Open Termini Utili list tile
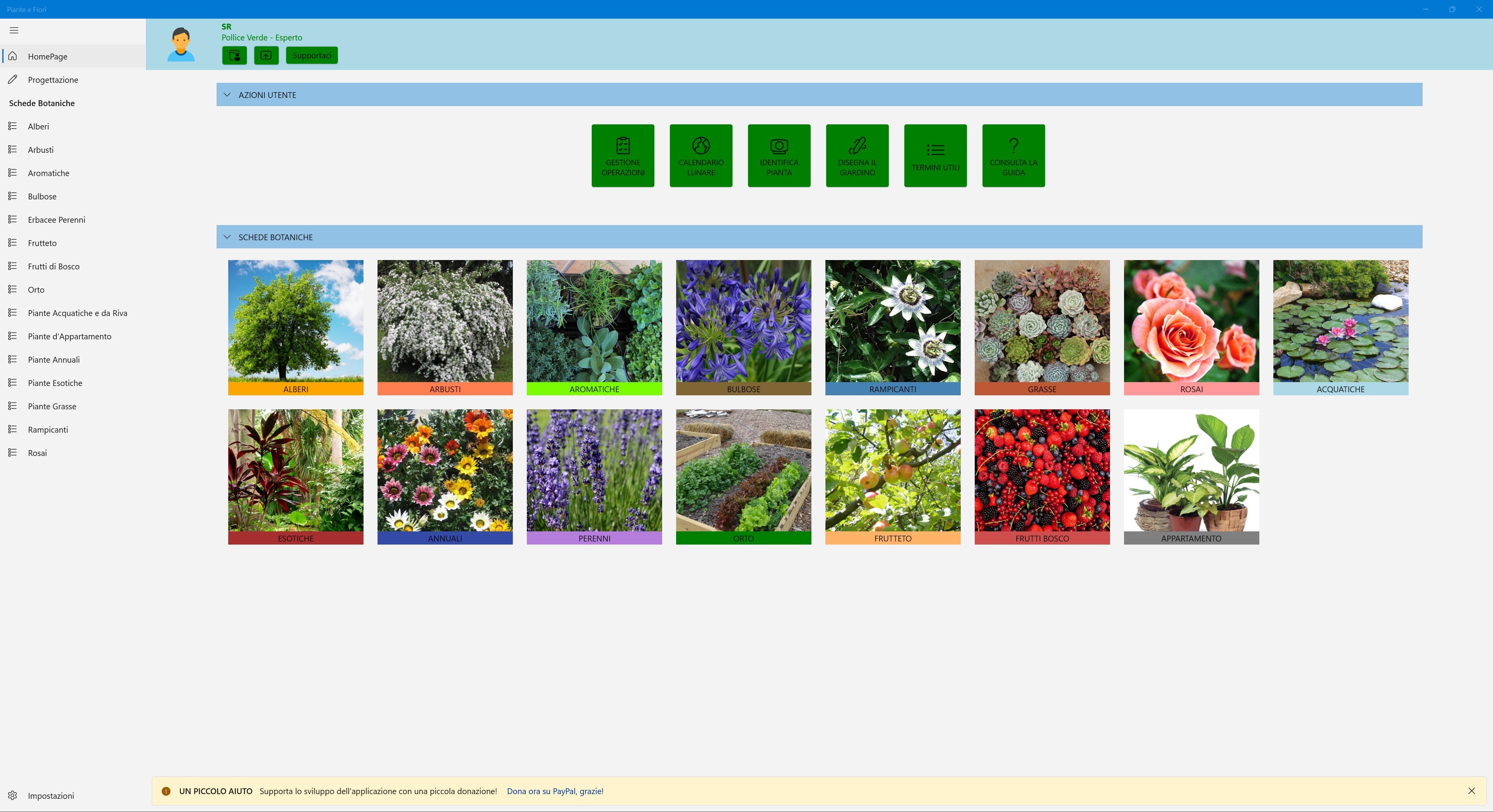 (x=935, y=155)
